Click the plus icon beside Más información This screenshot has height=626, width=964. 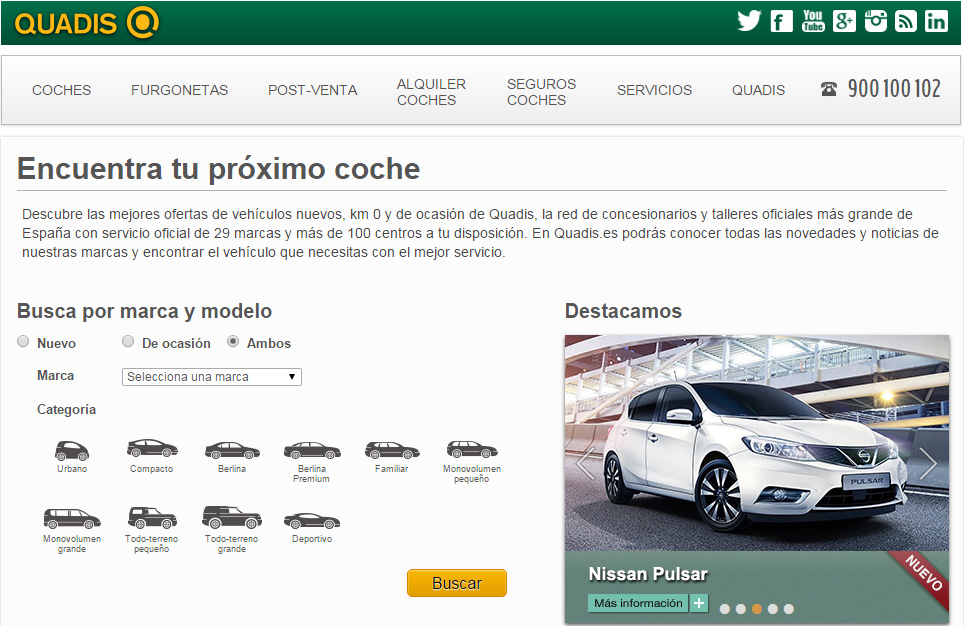click(699, 603)
